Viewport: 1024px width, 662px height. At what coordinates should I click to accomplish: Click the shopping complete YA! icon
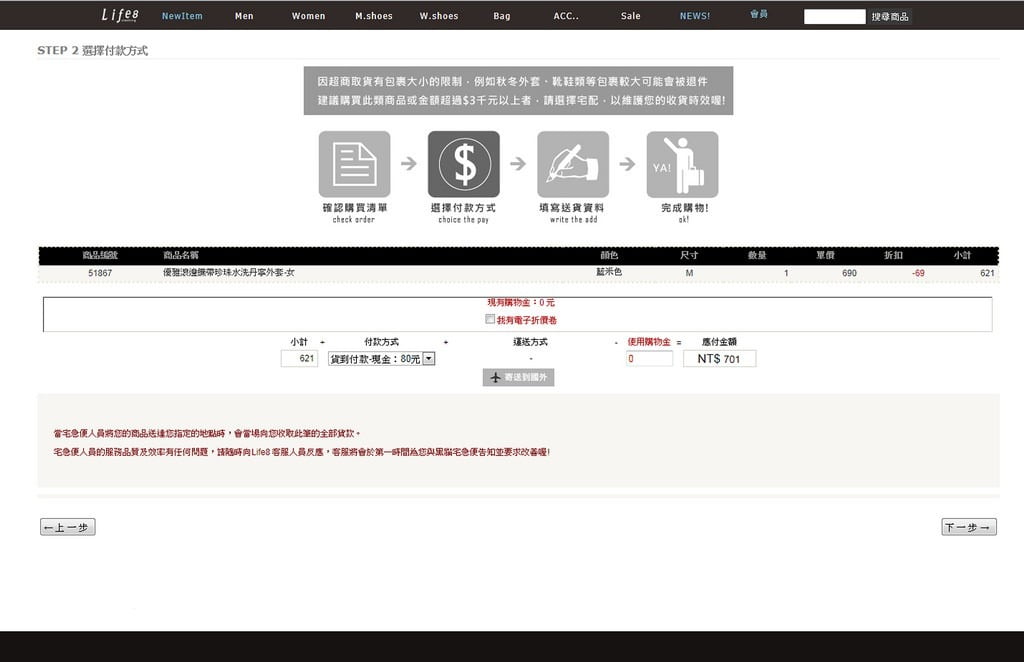(682, 164)
